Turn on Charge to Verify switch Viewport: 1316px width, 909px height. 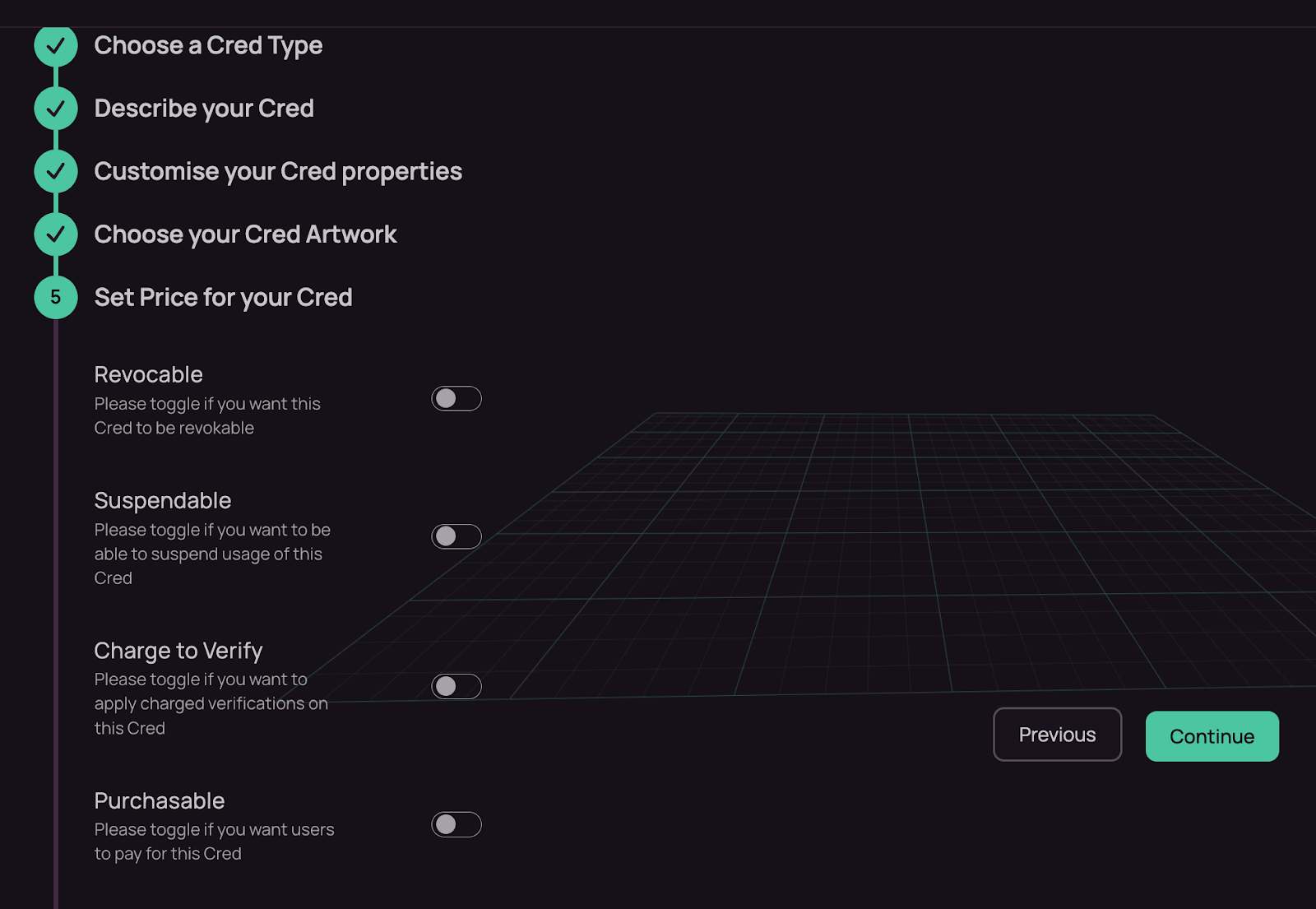coord(456,686)
